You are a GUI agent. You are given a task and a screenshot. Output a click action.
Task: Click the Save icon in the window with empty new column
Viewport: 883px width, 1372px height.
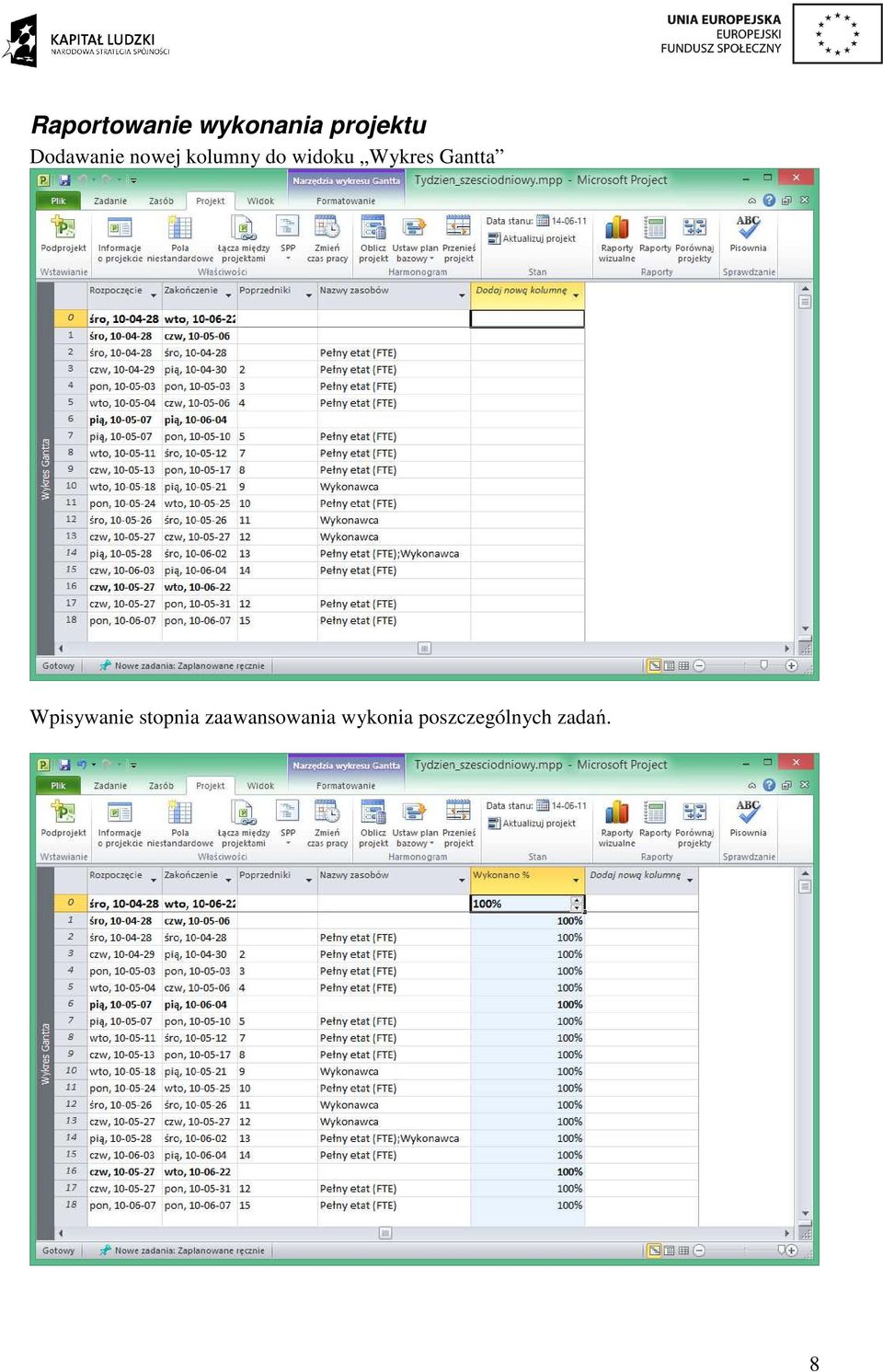64,179
